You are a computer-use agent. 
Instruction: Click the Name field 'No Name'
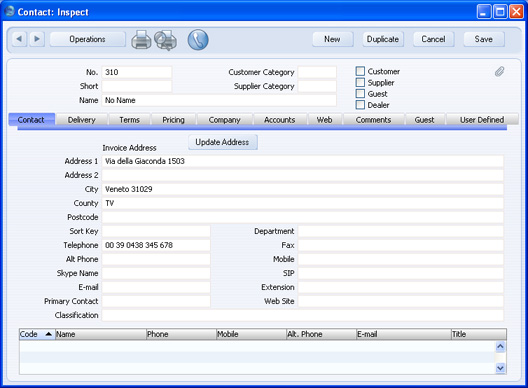pos(219,100)
